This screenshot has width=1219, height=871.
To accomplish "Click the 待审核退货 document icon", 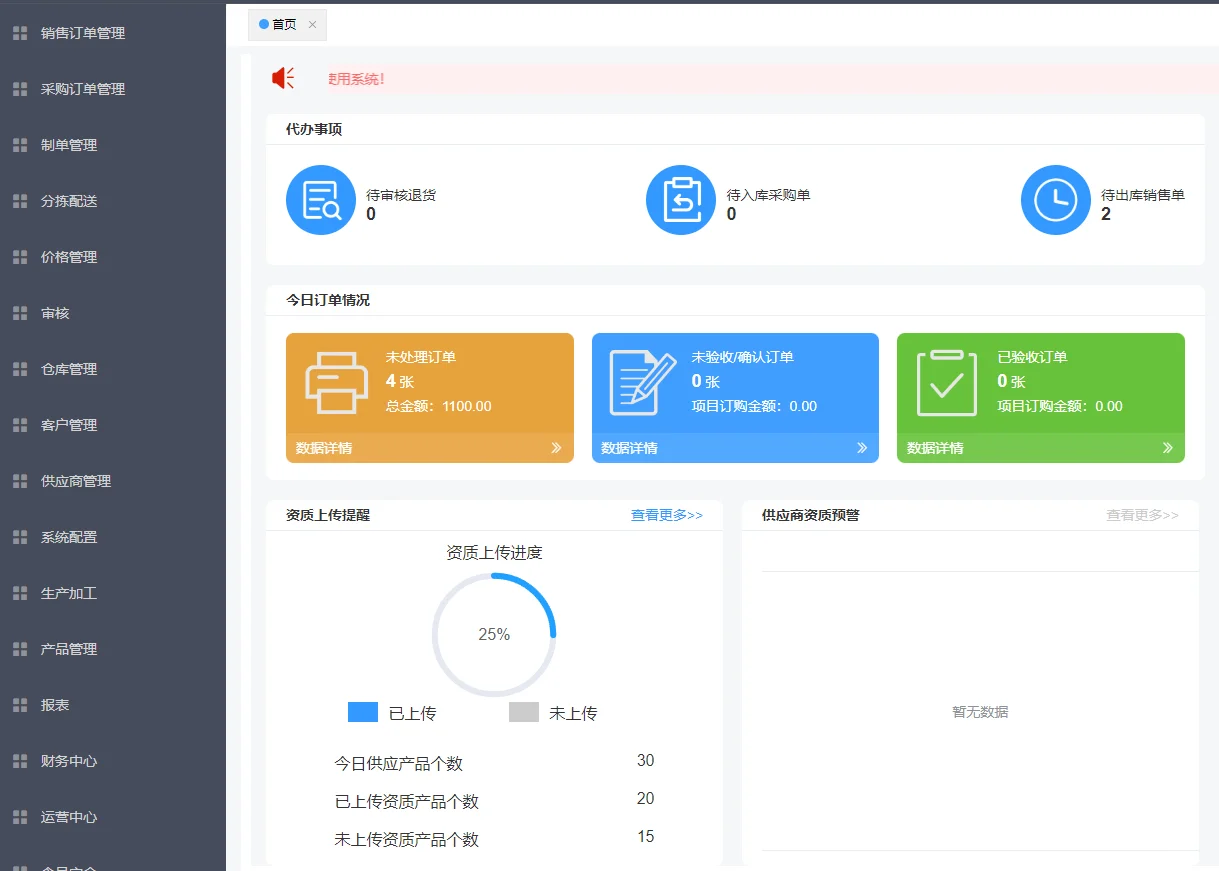I will [320, 200].
